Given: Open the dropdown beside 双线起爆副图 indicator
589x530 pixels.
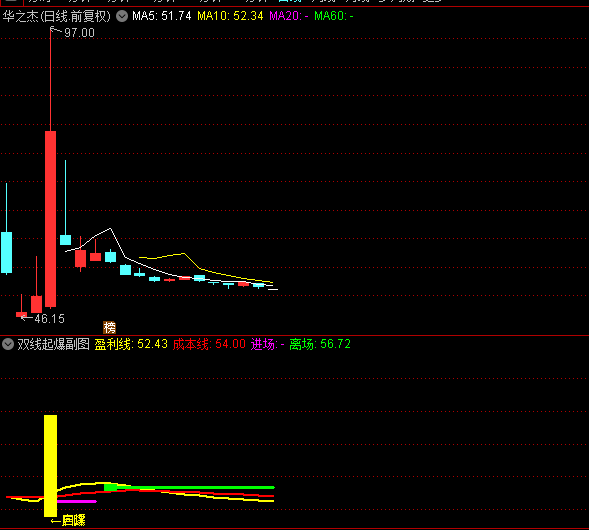Looking at the screenshot, I should (x=8, y=344).
